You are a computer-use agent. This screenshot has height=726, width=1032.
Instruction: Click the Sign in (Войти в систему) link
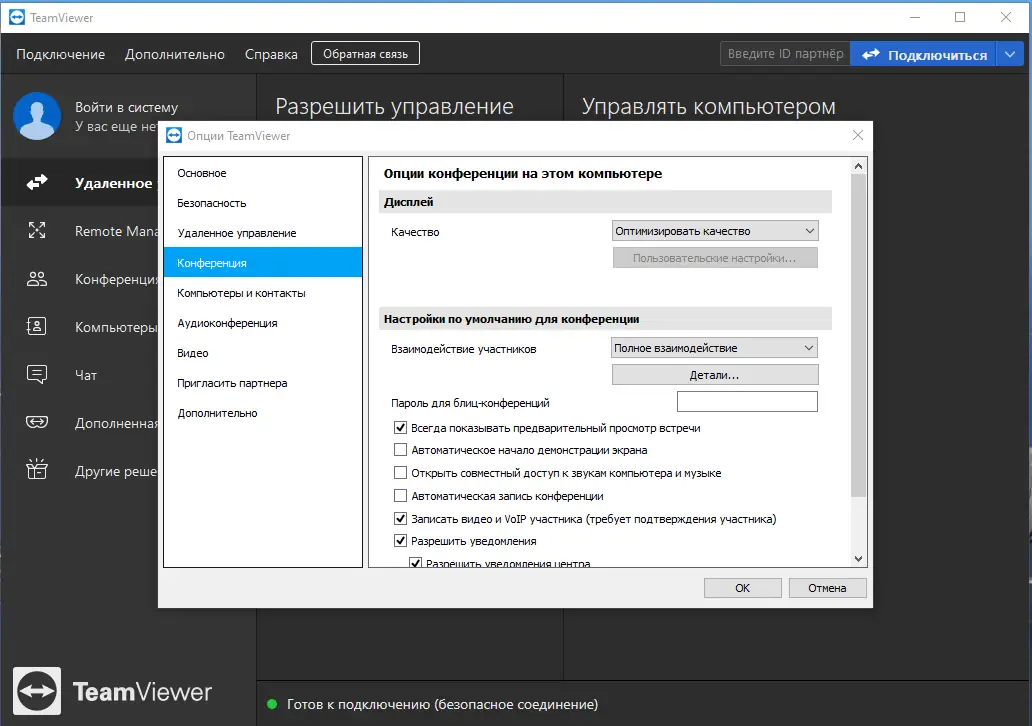click(126, 107)
